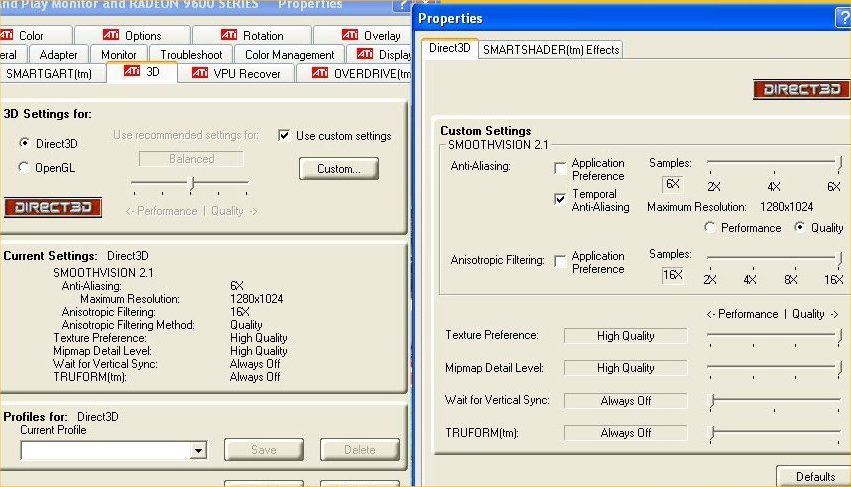Click the DIRECT3D logo in 3D settings panel
Image resolution: width=851 pixels, height=487 pixels.
pyautogui.click(x=53, y=207)
